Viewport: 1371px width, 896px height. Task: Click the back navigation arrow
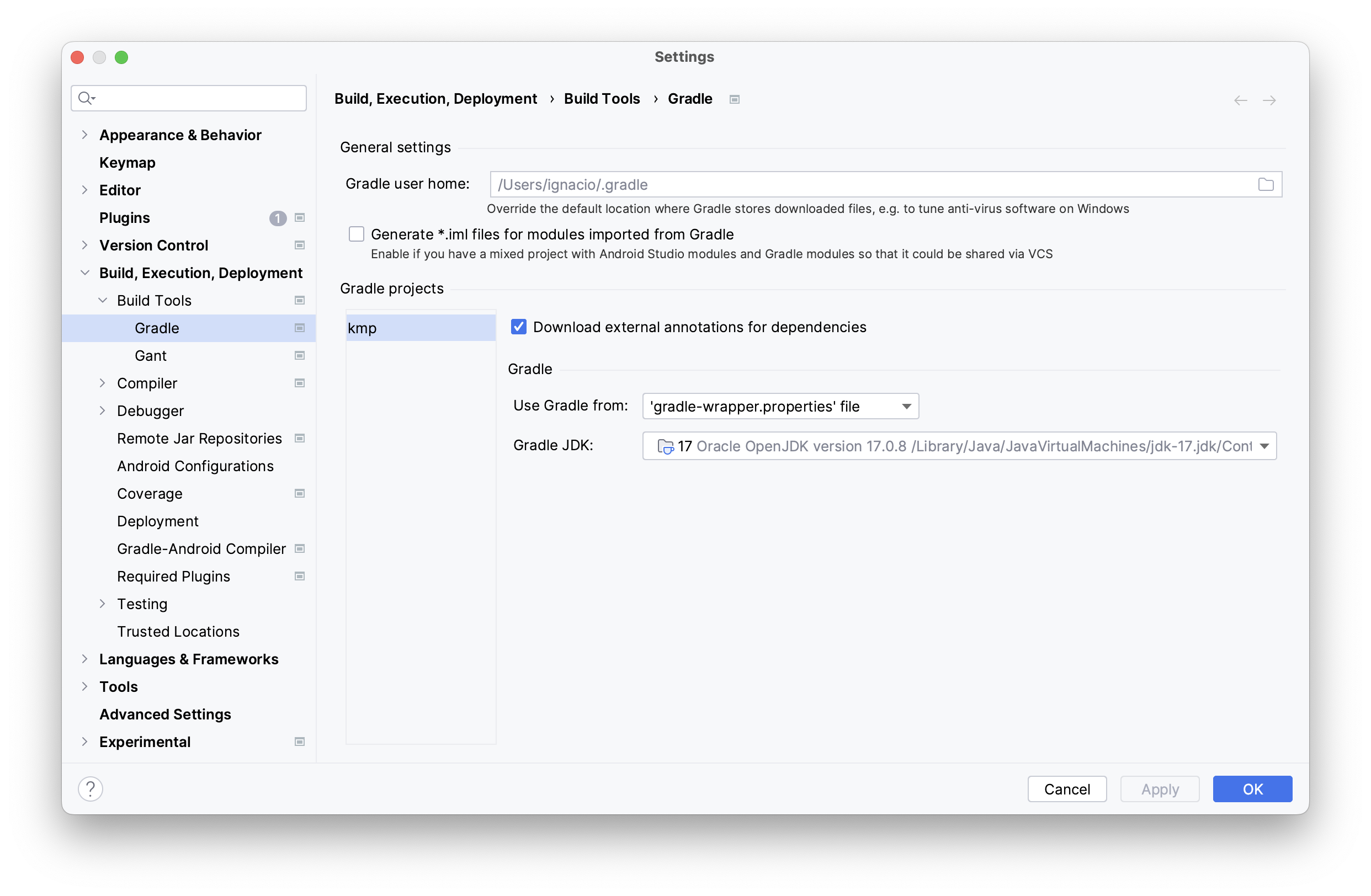point(1240,100)
